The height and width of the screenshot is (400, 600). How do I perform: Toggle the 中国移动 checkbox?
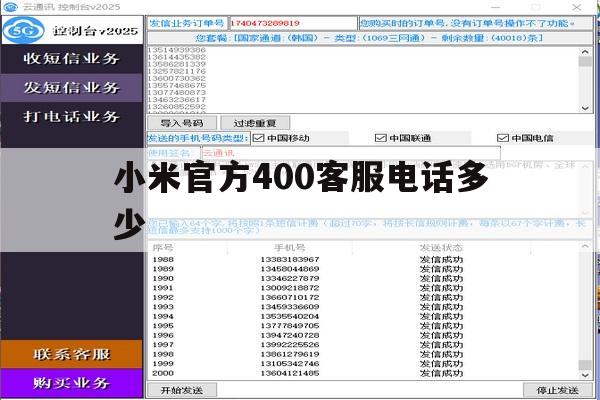coord(259,138)
